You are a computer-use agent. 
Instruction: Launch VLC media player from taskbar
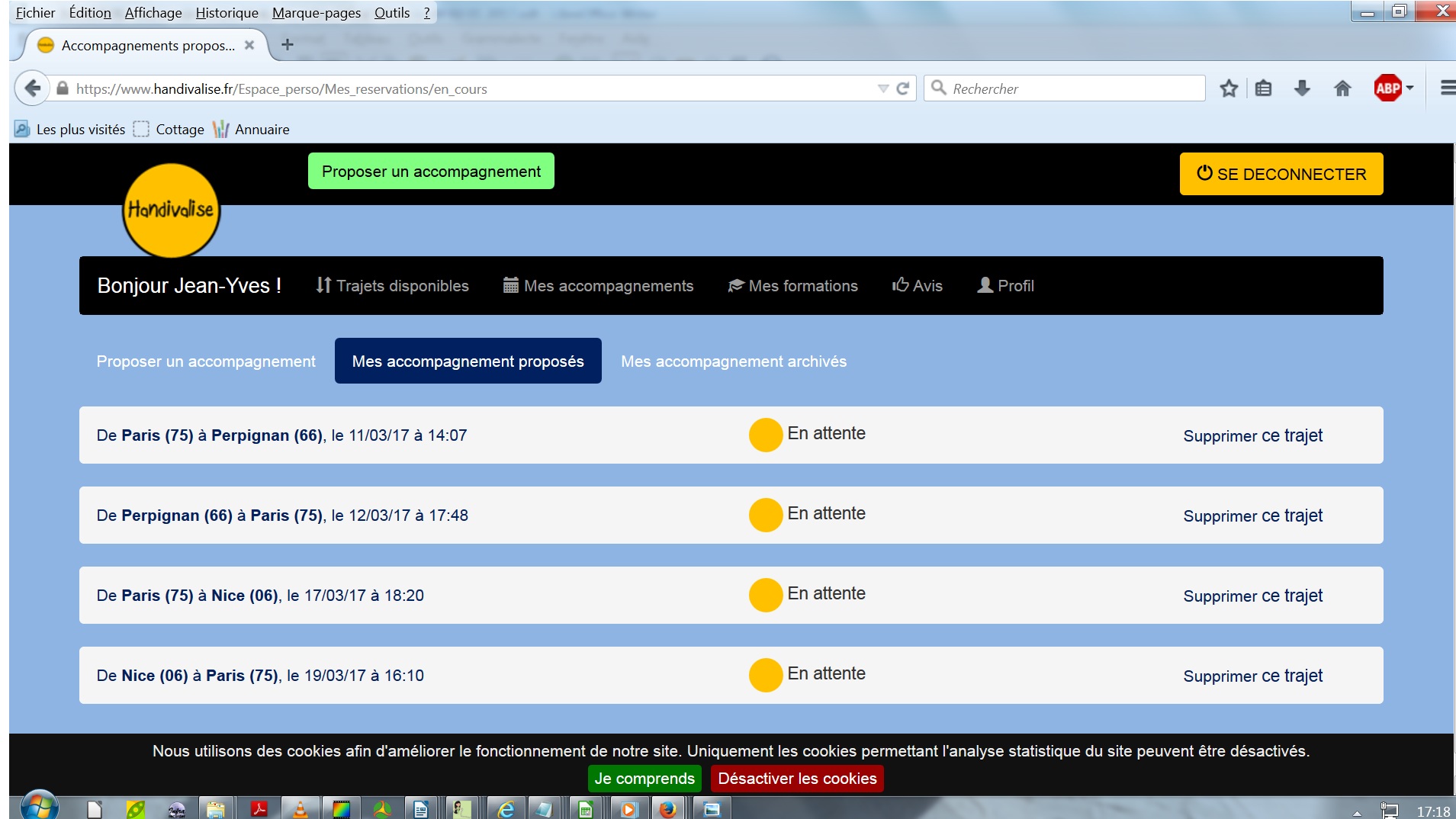301,809
